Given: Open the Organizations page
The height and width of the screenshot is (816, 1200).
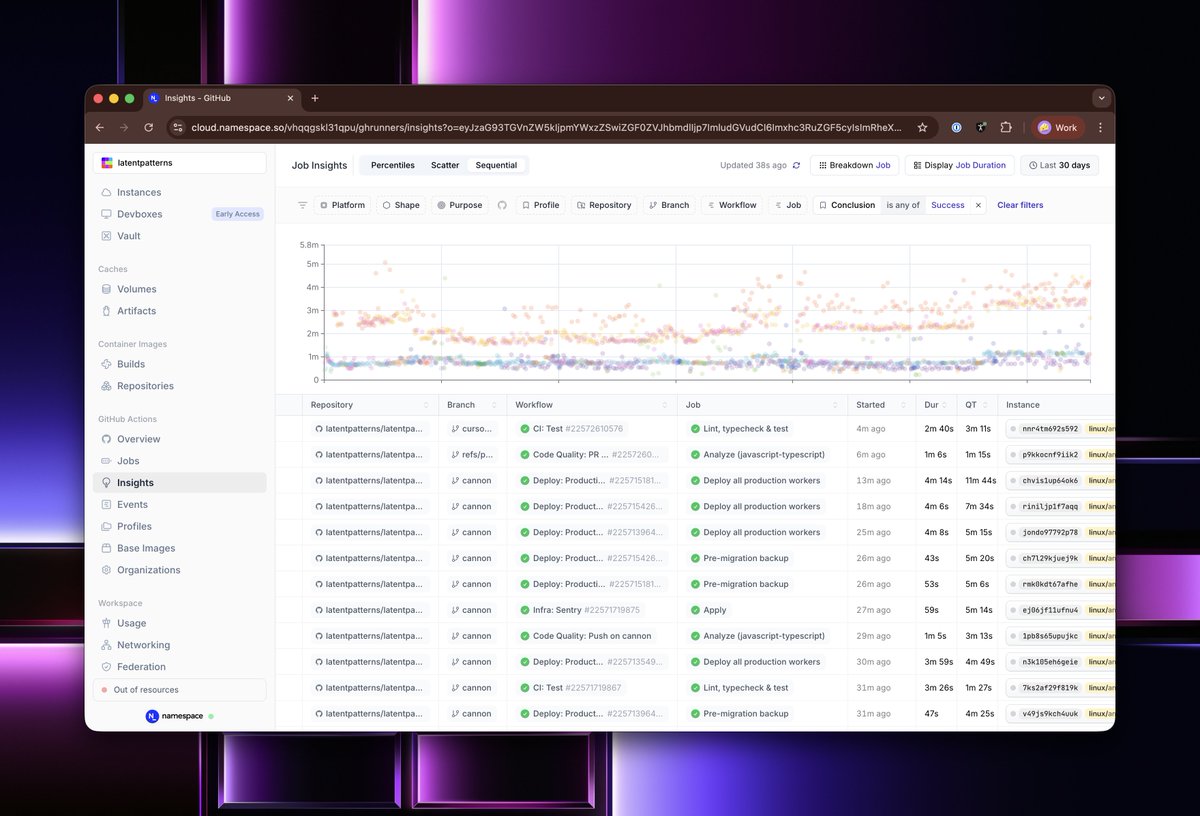Looking at the screenshot, I should pos(148,570).
